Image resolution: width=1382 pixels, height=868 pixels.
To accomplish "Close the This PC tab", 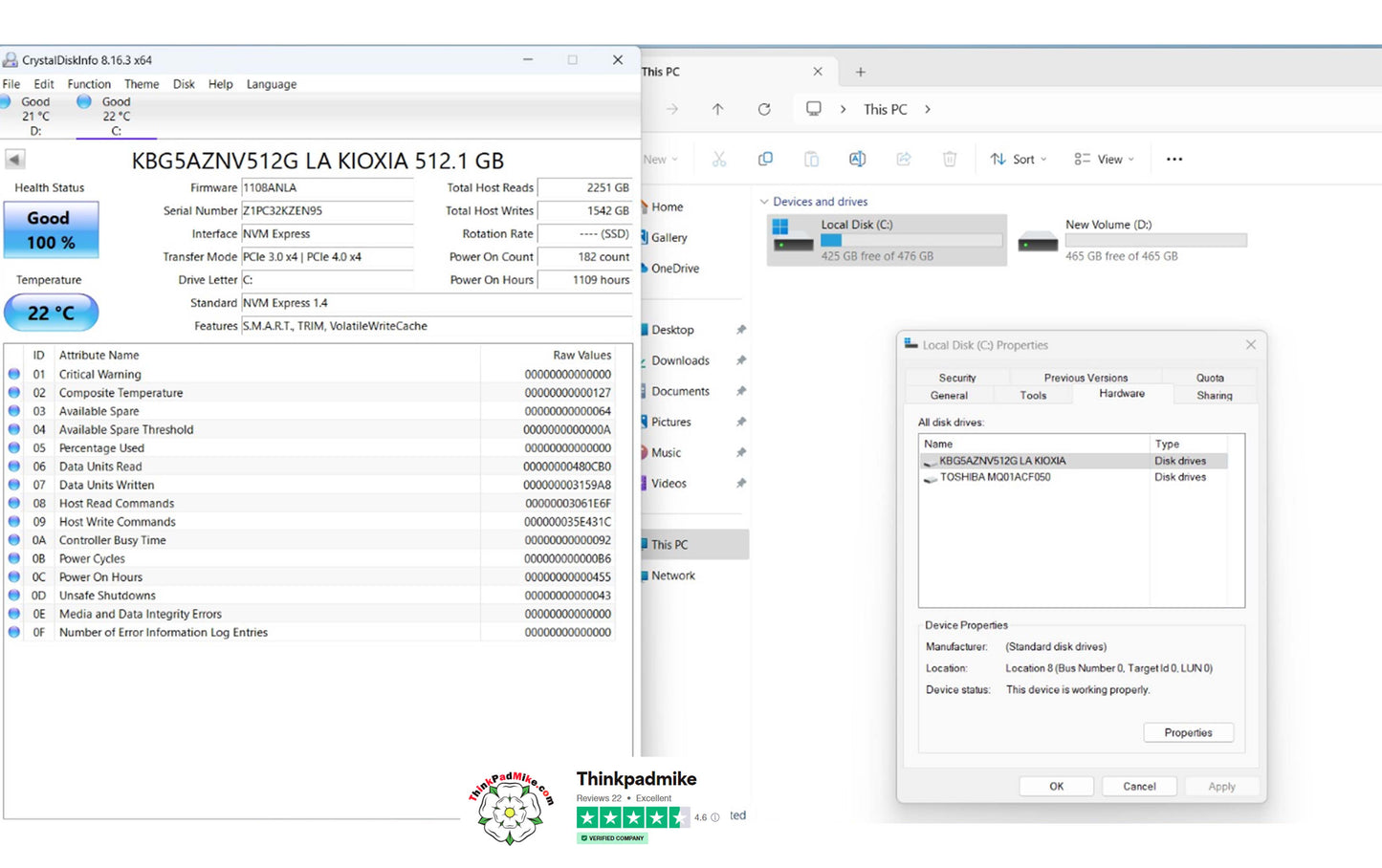I will point(818,72).
